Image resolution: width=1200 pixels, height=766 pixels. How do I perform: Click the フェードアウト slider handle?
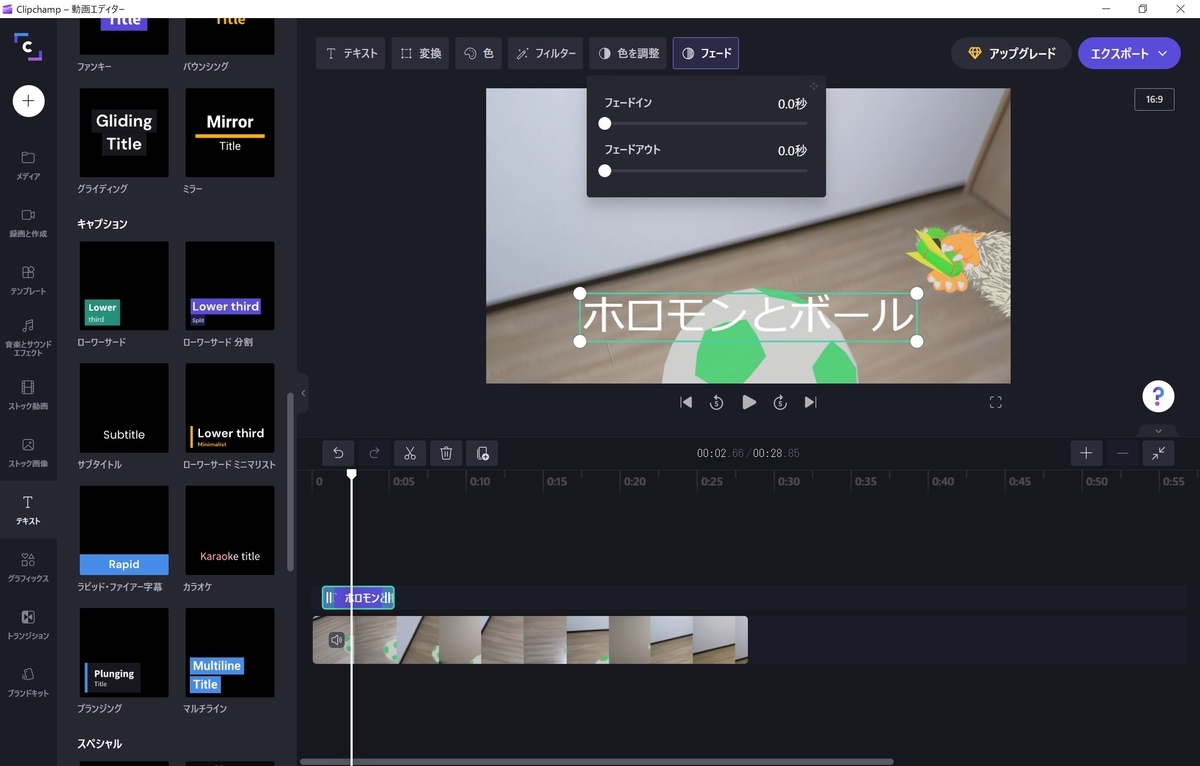[604, 171]
